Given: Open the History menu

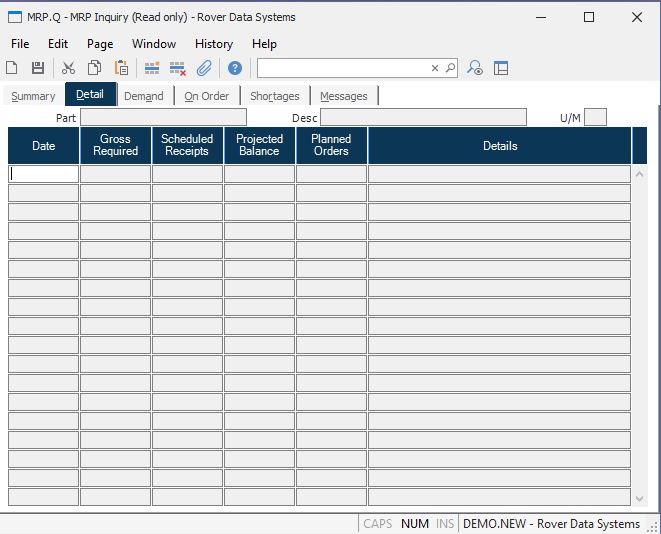Looking at the screenshot, I should click(x=213, y=44).
